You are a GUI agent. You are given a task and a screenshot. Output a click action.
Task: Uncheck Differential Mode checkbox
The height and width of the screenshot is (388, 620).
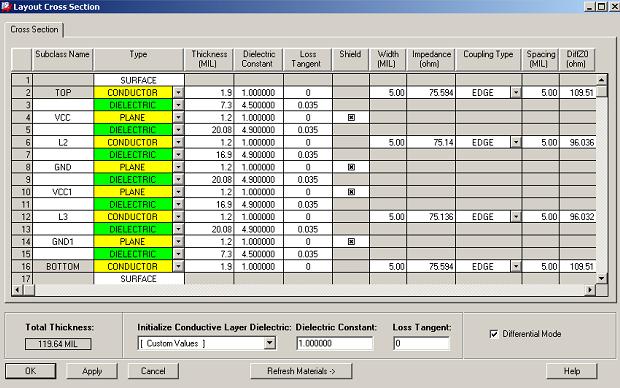coord(494,334)
